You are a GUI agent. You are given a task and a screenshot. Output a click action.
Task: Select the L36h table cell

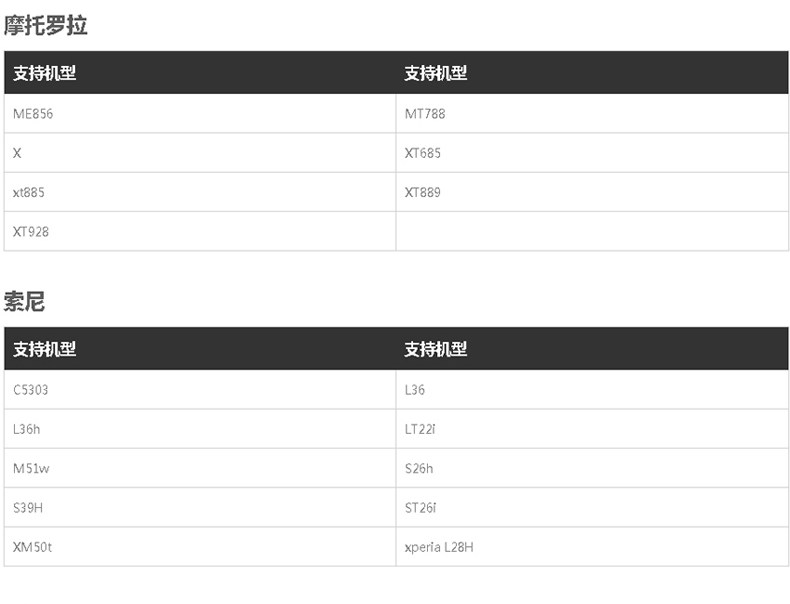(27, 429)
